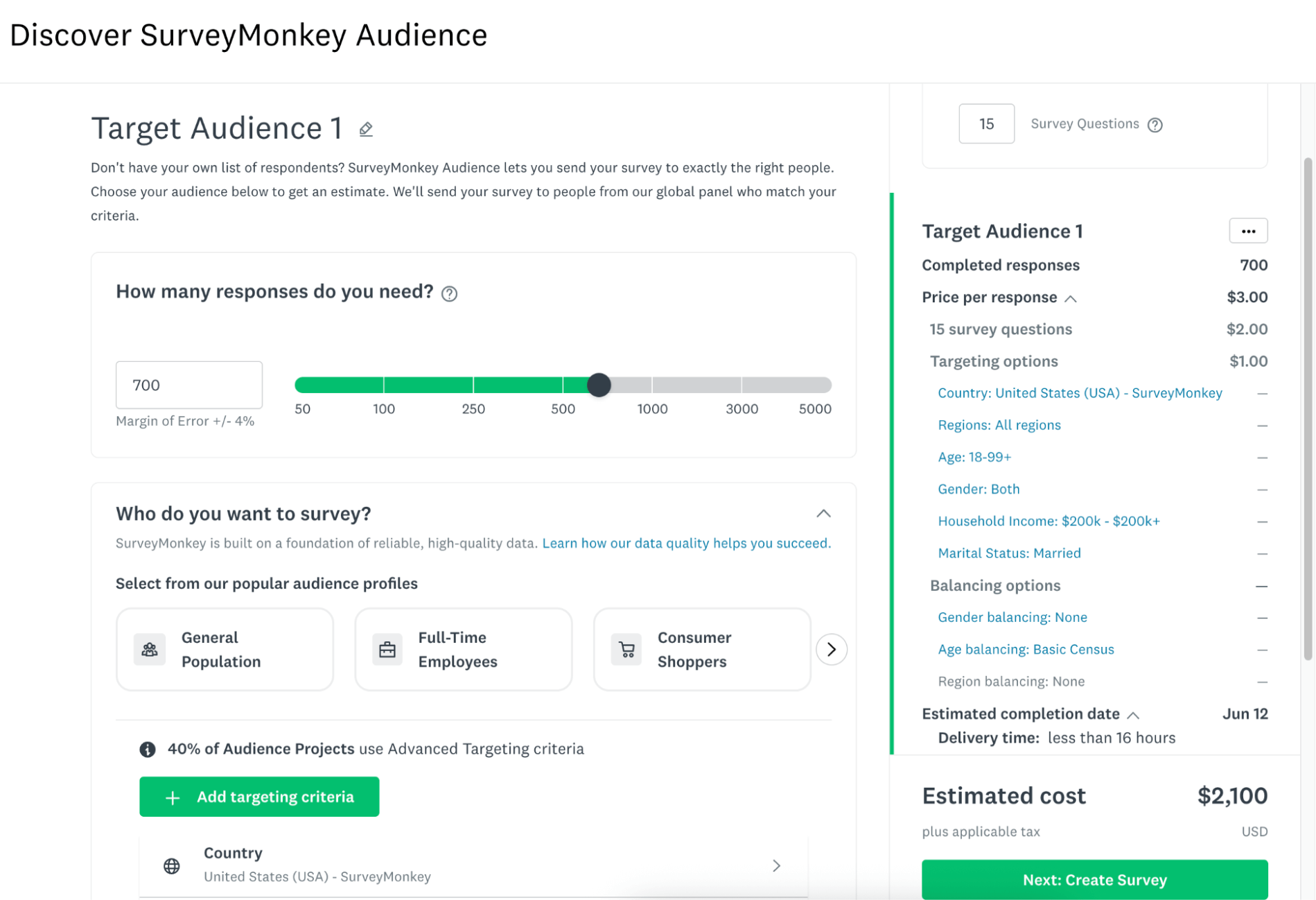1316x900 pixels.
Task: Click the 50 slider label
Action: point(303,409)
